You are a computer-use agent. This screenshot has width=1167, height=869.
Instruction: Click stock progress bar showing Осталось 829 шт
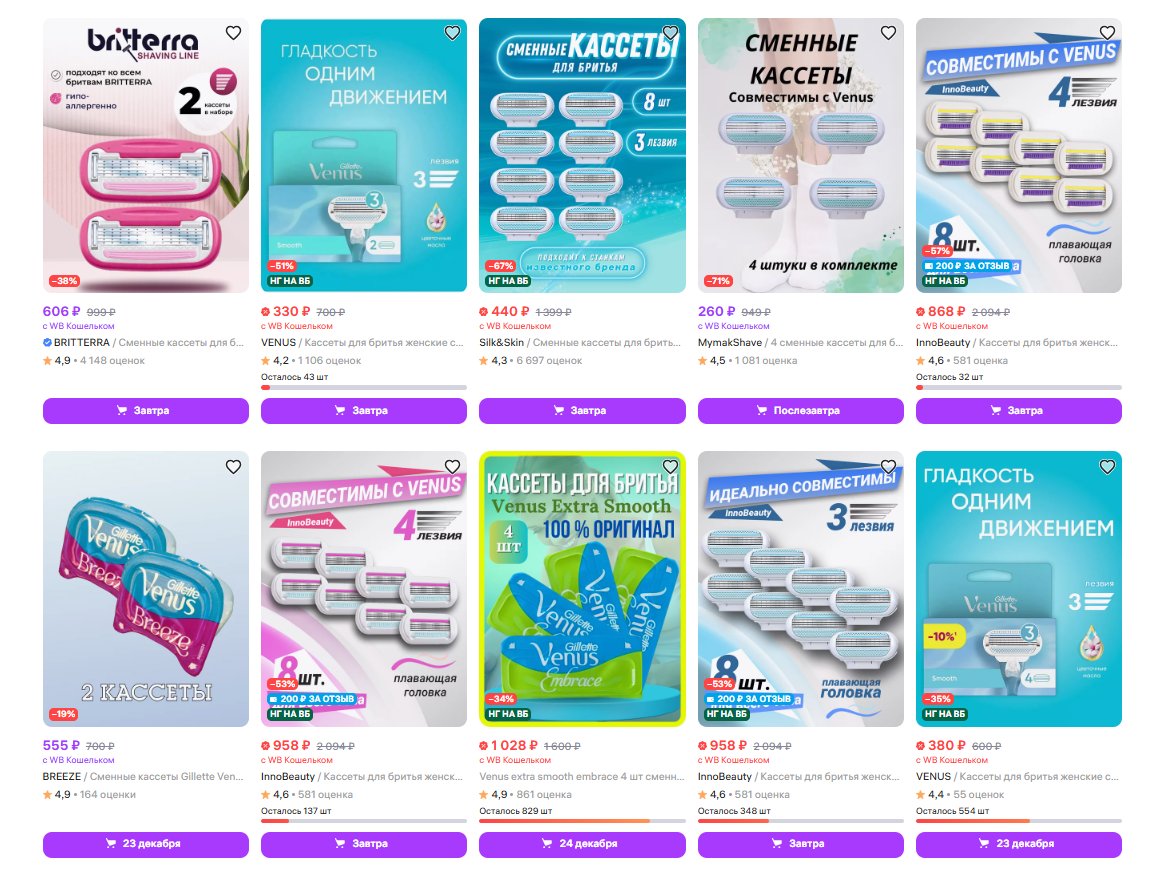582,821
